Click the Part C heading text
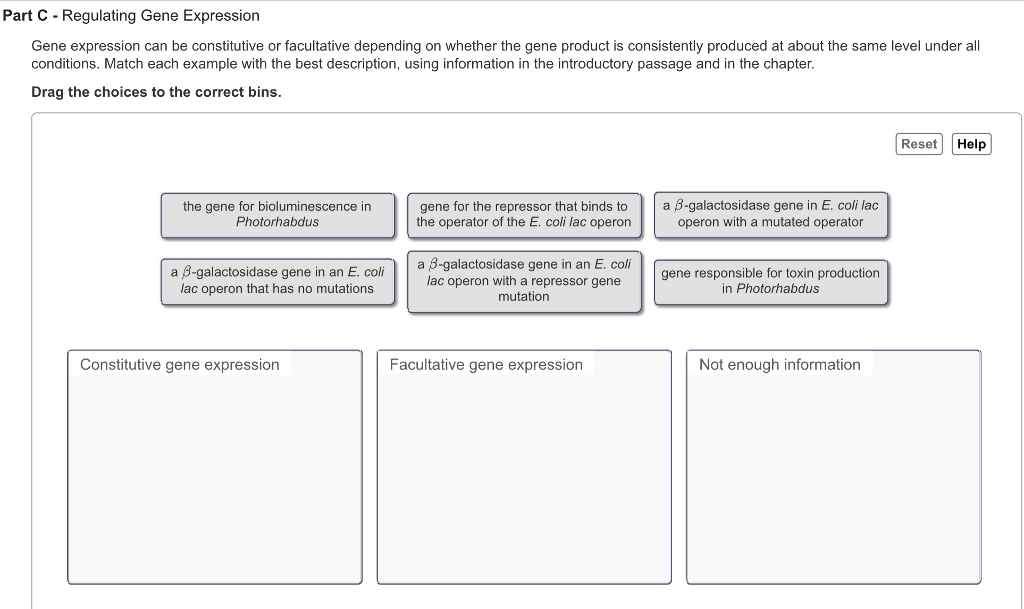The image size is (1024, 609). pos(130,15)
